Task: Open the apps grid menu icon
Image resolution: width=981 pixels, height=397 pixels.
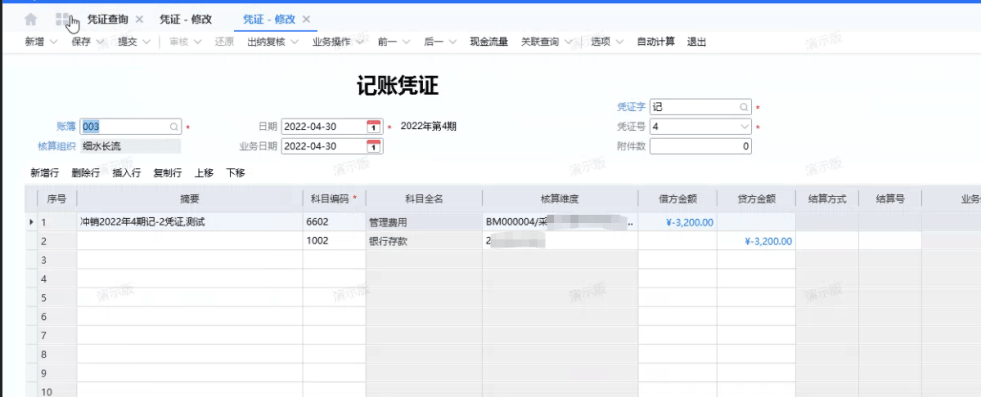Action: point(62,19)
